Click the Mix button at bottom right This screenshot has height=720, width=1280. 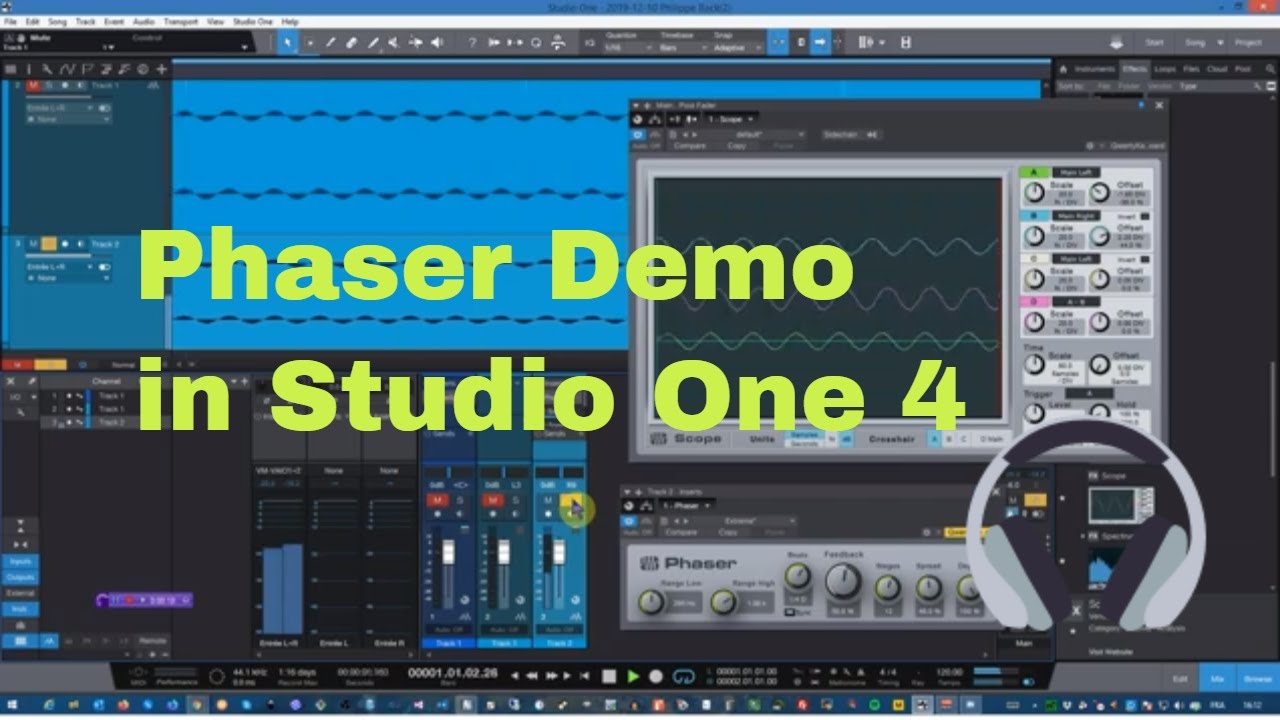[x=1218, y=678]
